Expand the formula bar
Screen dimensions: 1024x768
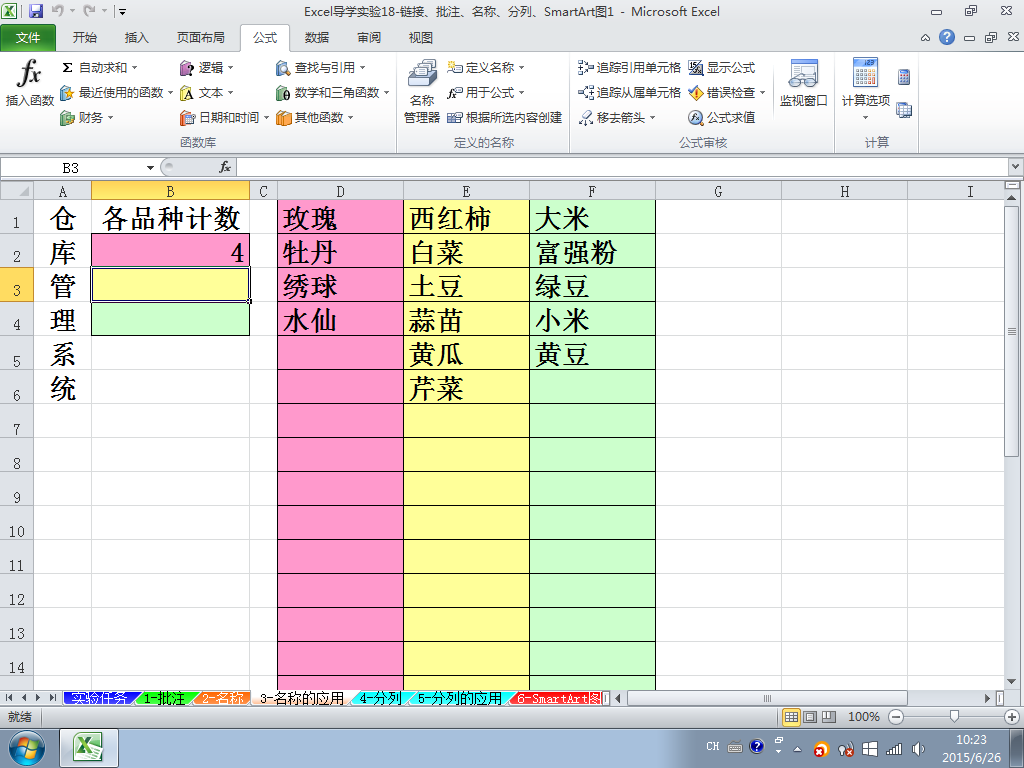pyautogui.click(x=1016, y=167)
